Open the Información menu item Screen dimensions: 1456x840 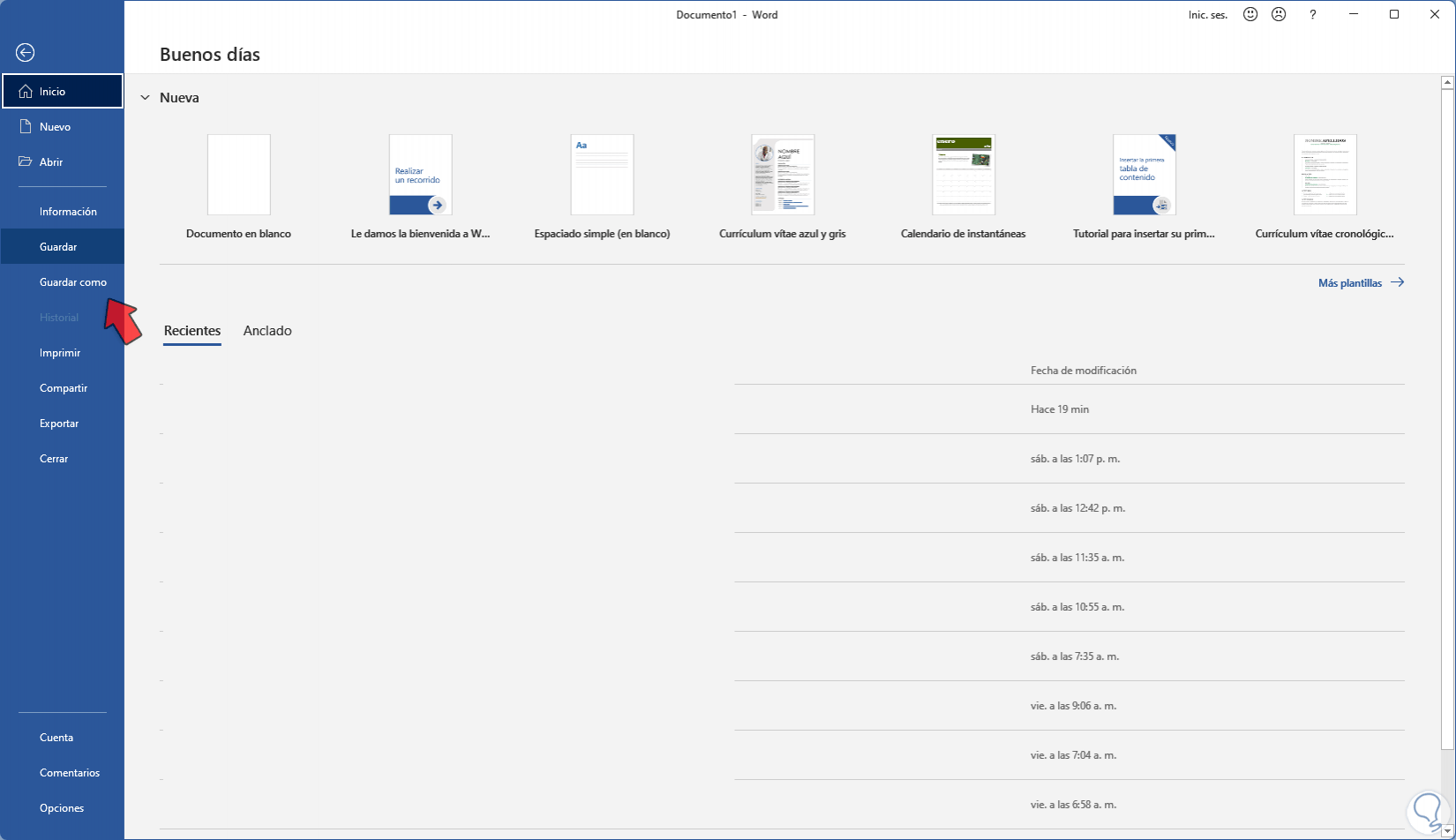coord(62,212)
